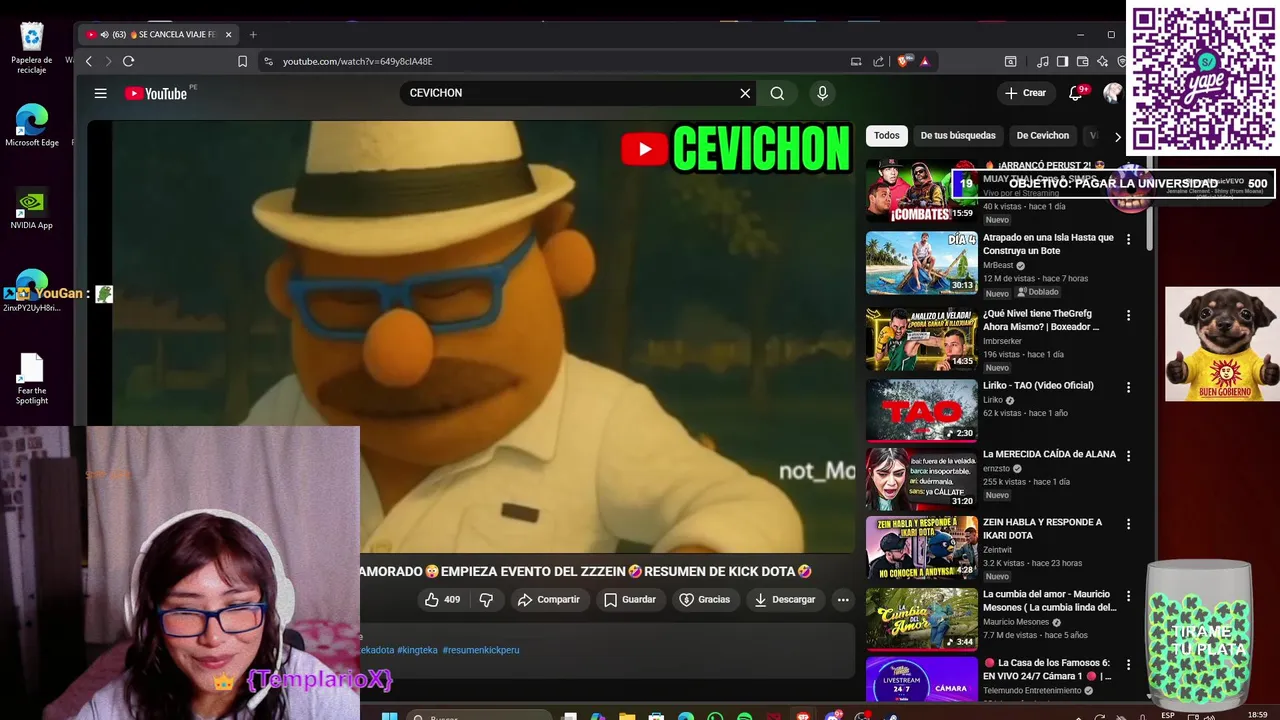Open options for La MERECIDA CAÍDA de ALANA
The width and height of the screenshot is (1280, 720).
[1128, 456]
